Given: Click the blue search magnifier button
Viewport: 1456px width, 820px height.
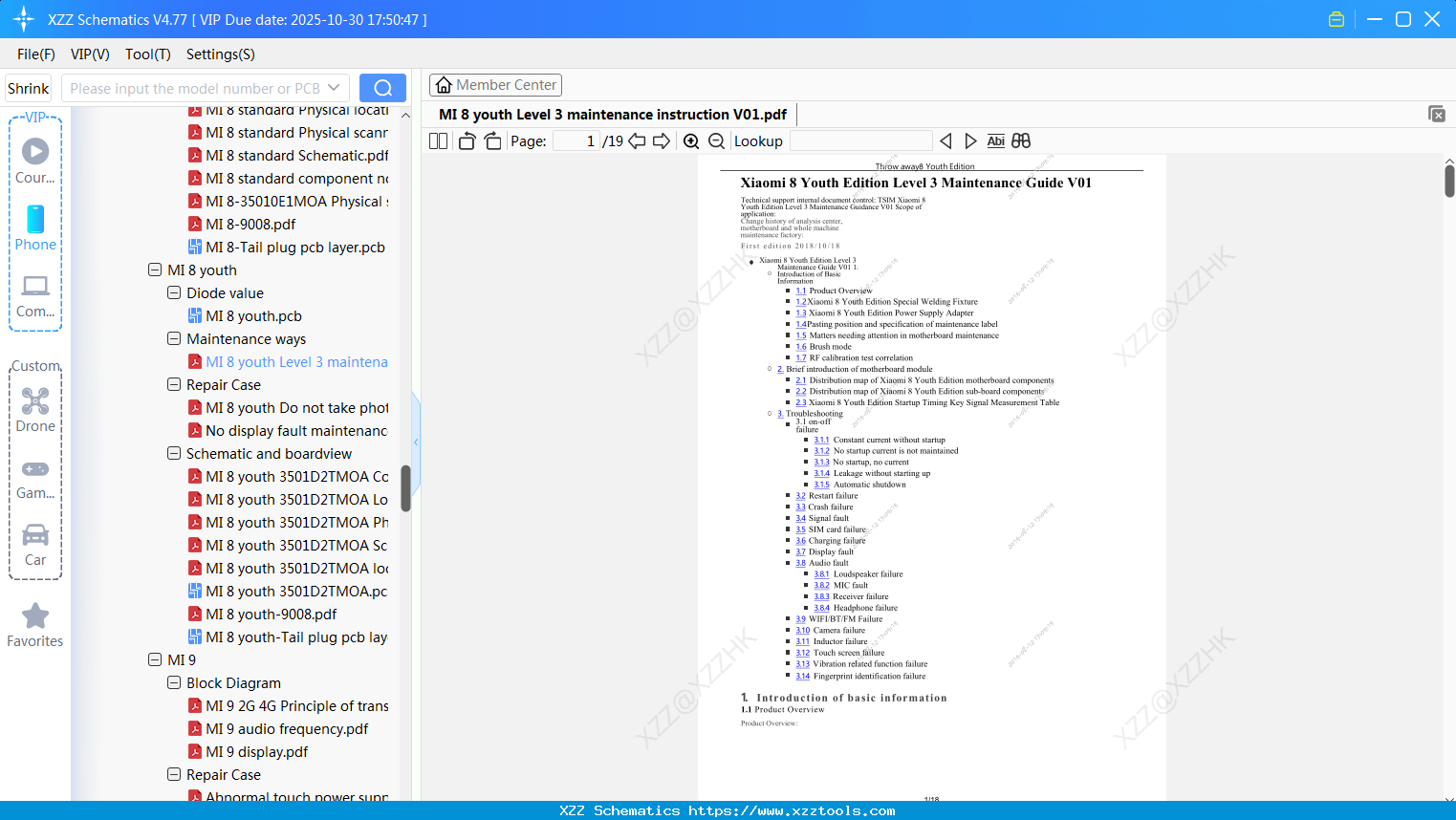Looking at the screenshot, I should pyautogui.click(x=382, y=88).
